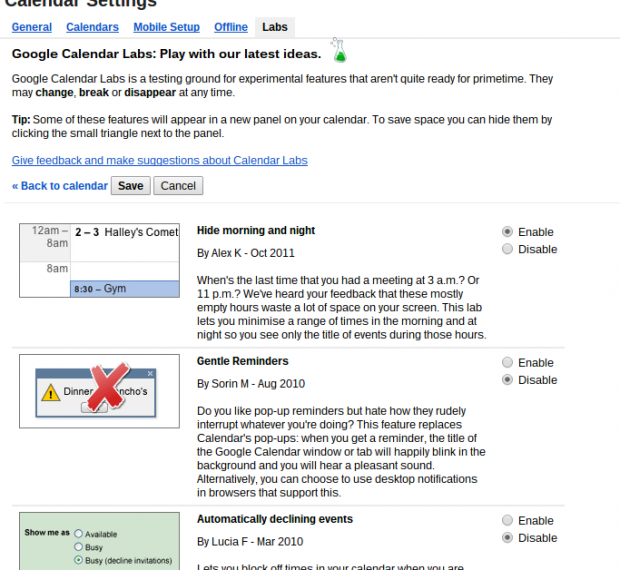Viewport: 620px width, 570px height.
Task: Click the 'By Lucia F - Mar 2010' text
Action: point(250,542)
